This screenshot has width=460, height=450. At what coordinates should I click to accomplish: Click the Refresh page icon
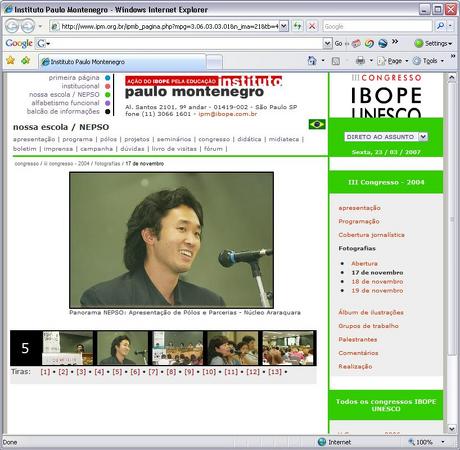click(297, 26)
